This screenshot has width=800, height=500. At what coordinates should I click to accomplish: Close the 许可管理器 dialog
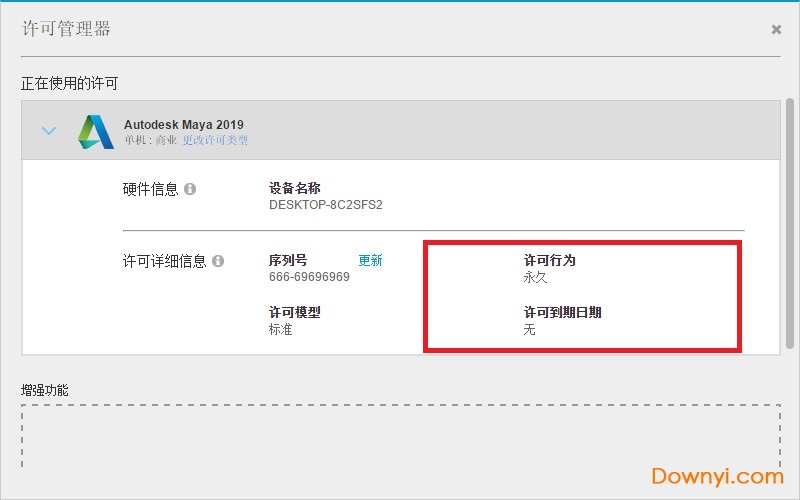coord(776,30)
